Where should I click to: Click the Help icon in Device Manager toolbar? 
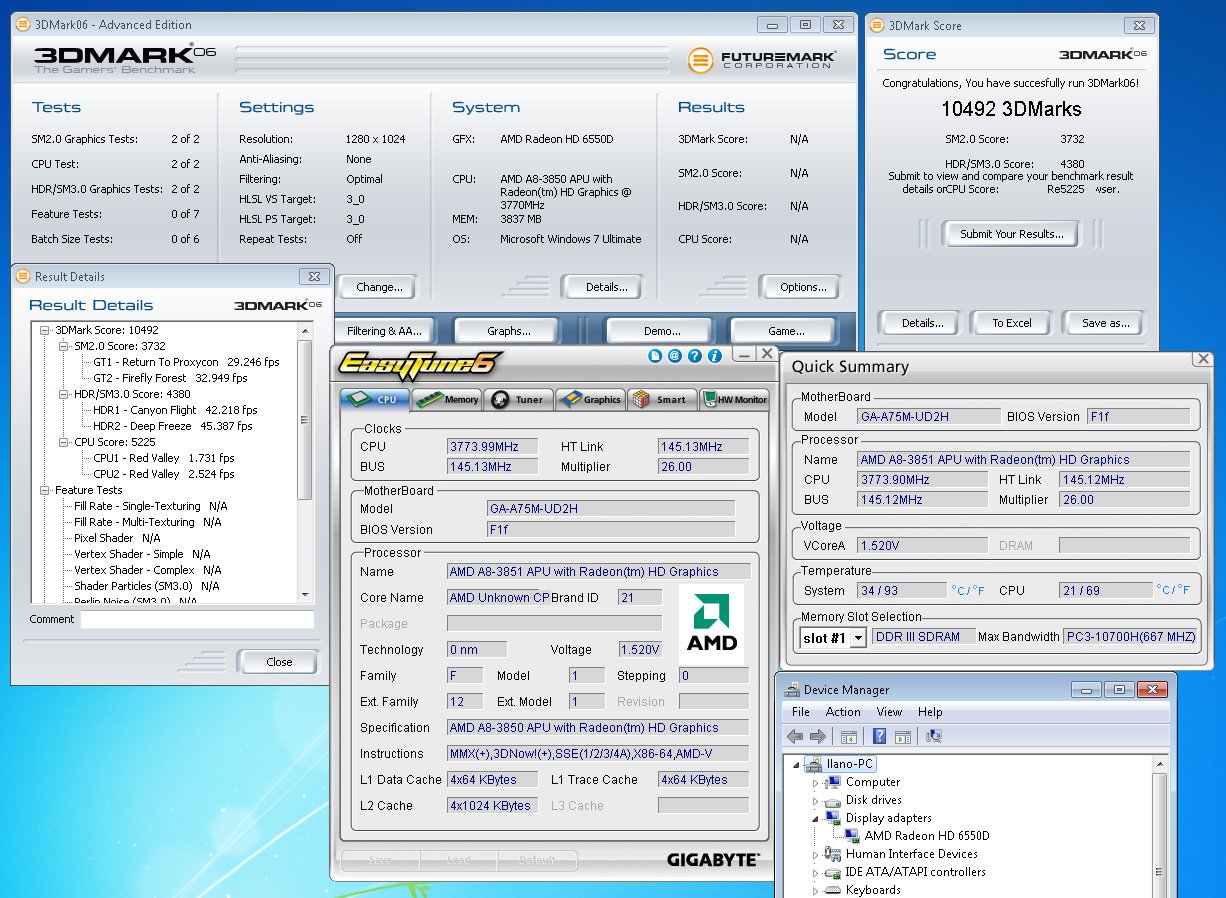click(x=879, y=736)
